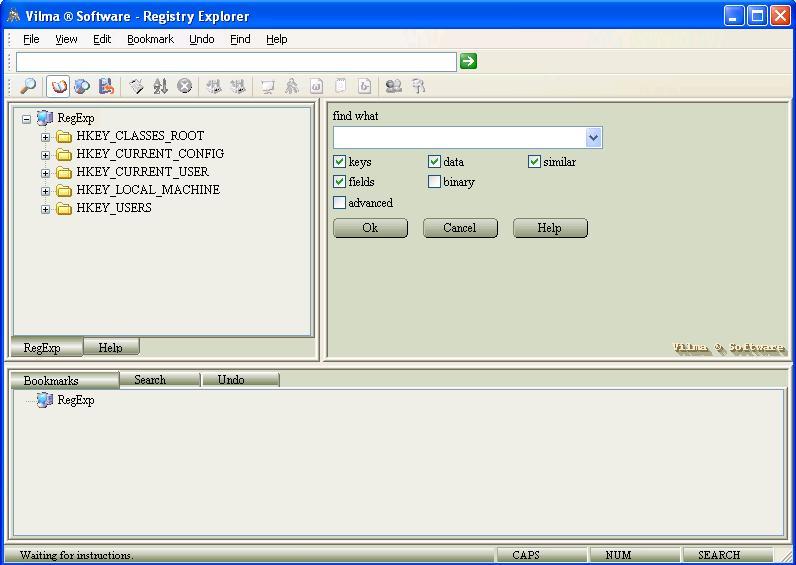This screenshot has width=796, height=565.
Task: Click the Registry Explorer title bar app icon
Action: pos(13,16)
